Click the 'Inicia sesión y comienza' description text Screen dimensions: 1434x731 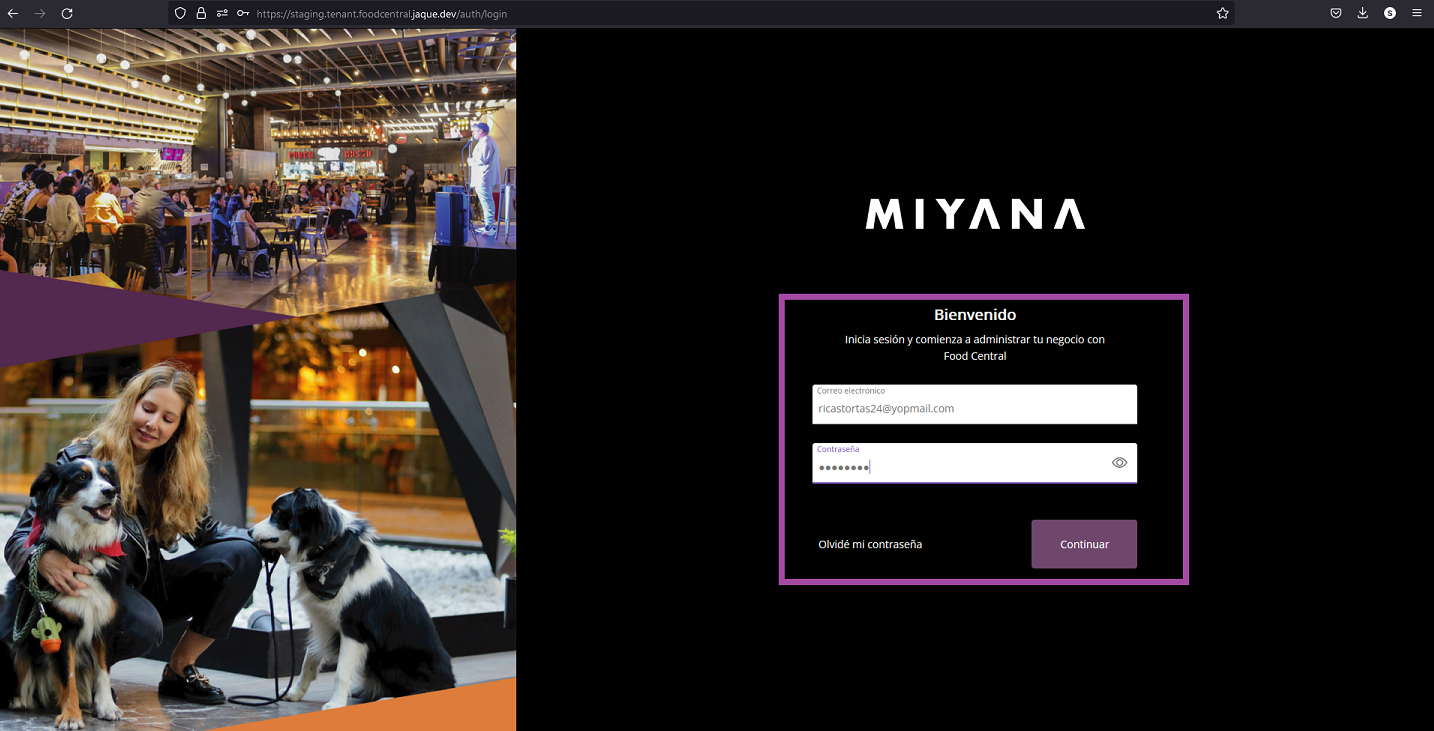coord(975,348)
